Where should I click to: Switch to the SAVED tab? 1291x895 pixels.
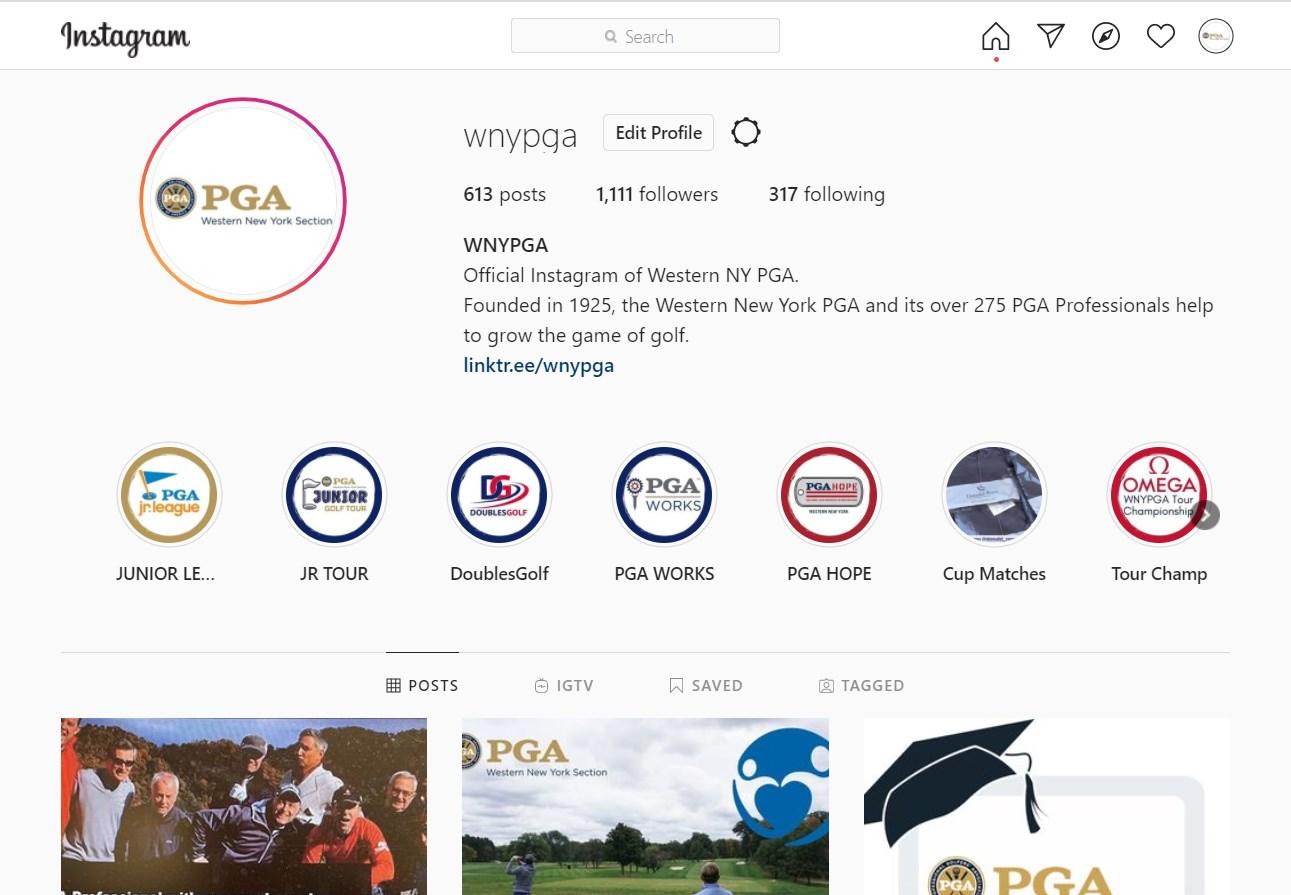click(705, 686)
